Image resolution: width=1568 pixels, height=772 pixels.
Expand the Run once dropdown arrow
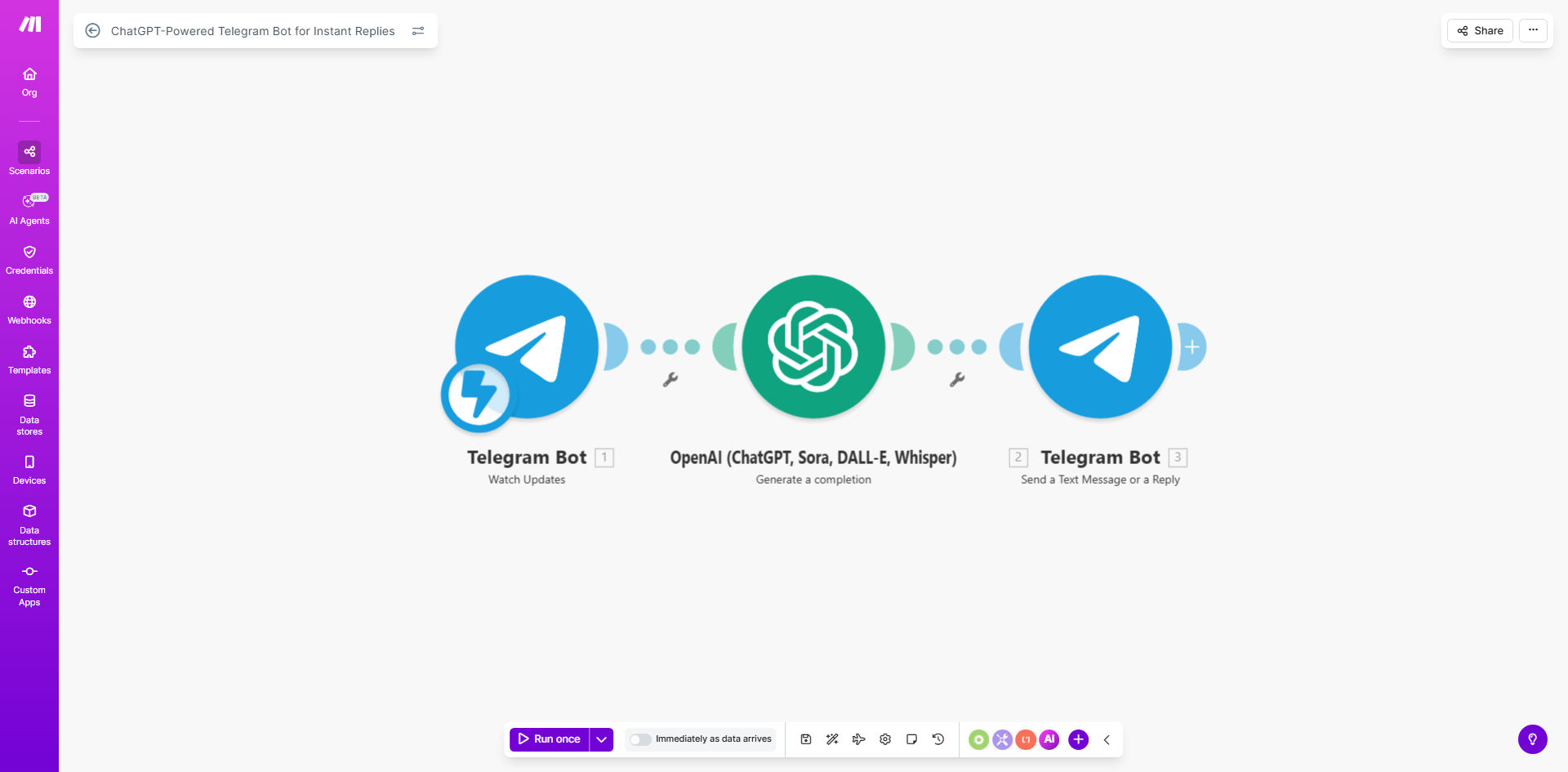tap(602, 739)
